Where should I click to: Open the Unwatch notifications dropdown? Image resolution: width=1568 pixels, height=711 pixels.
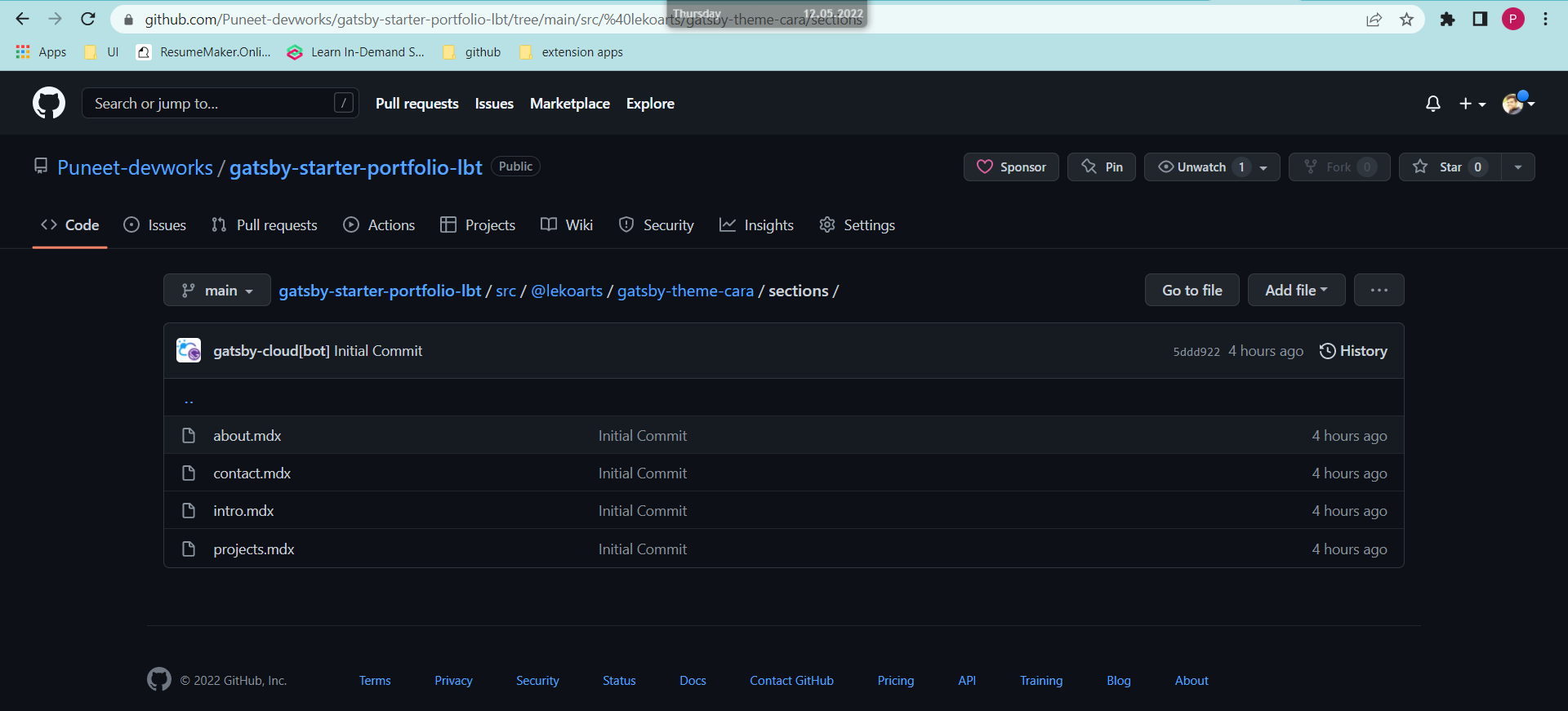[x=1212, y=167]
